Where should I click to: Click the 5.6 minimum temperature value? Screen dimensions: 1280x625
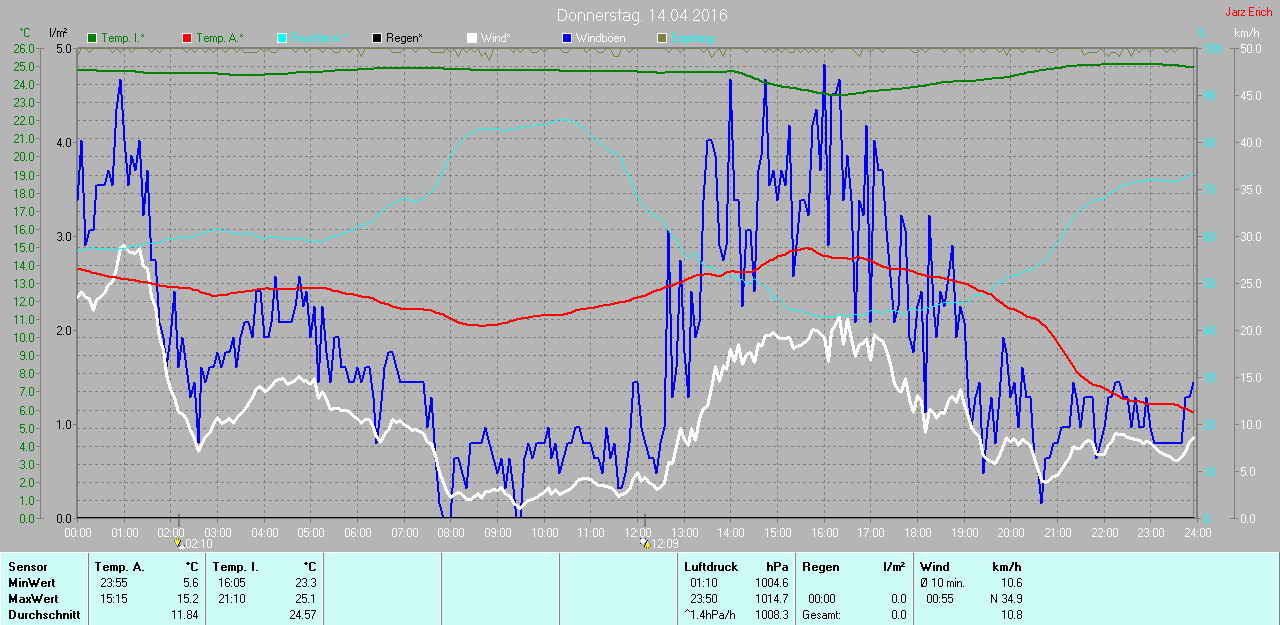(x=190, y=583)
